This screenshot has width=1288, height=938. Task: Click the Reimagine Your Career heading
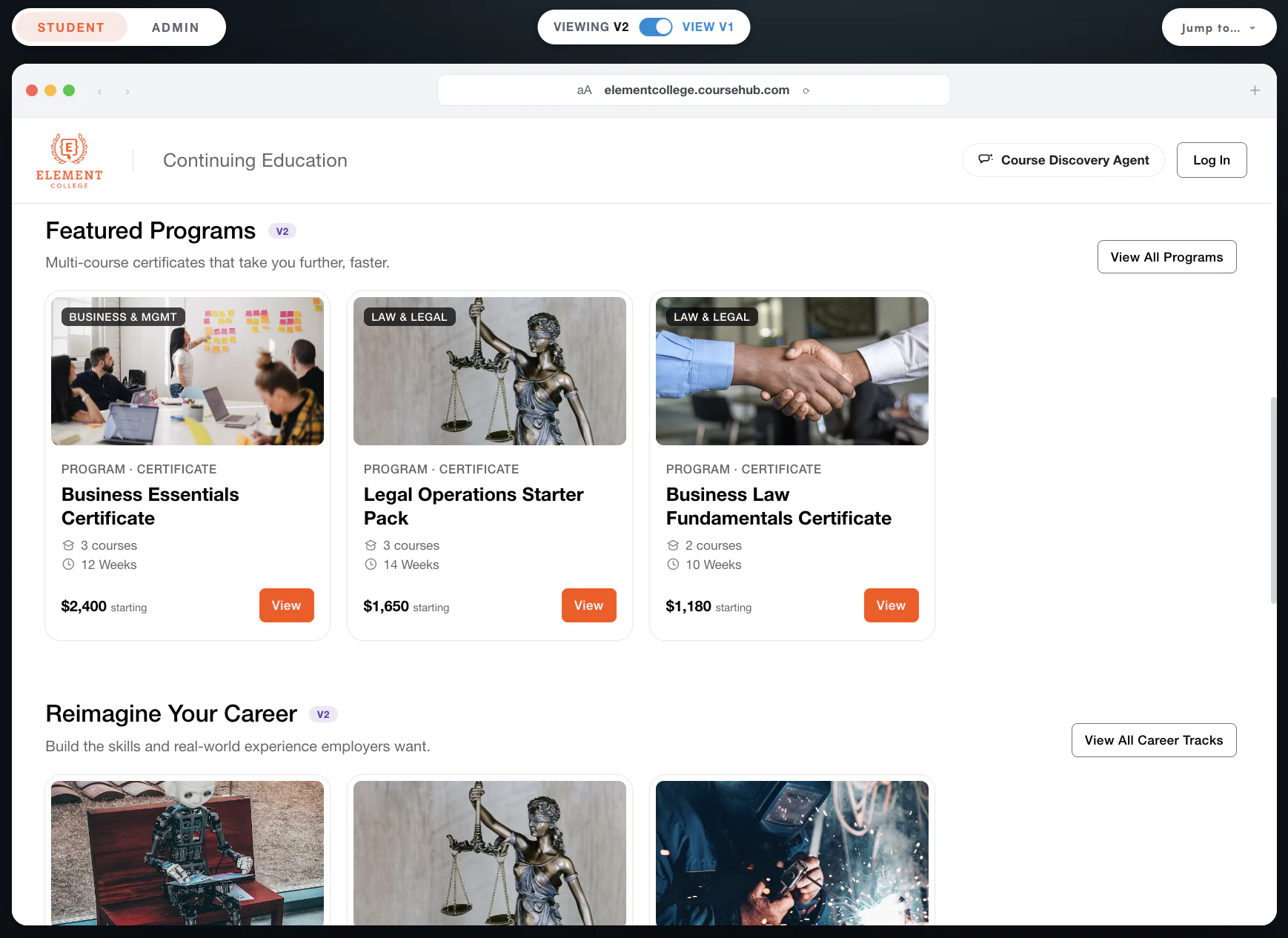171,714
